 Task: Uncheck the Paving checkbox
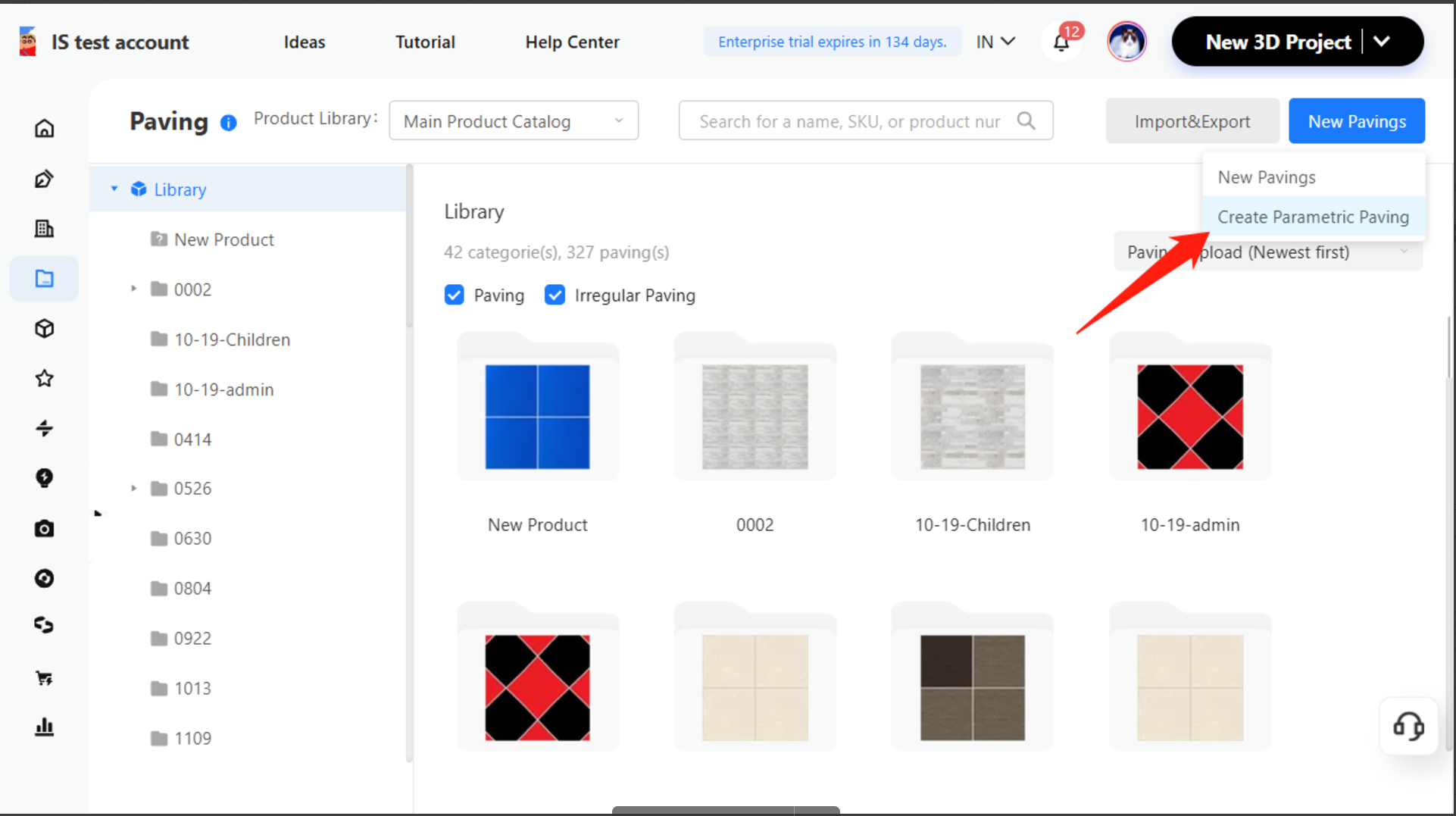455,295
